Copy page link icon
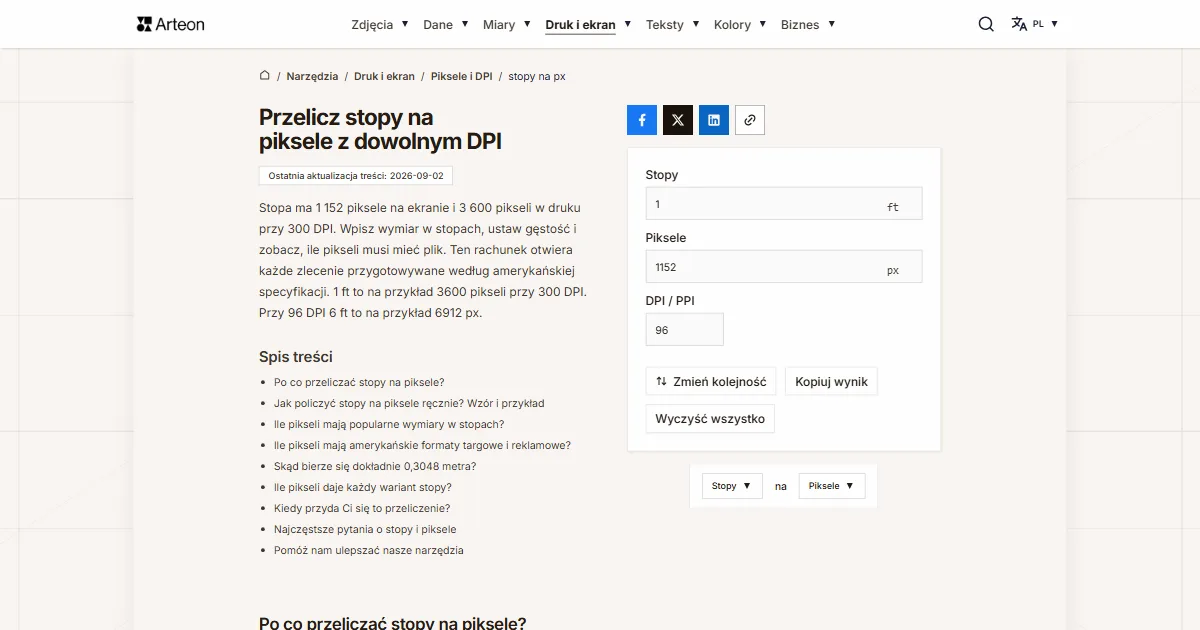 click(x=750, y=120)
